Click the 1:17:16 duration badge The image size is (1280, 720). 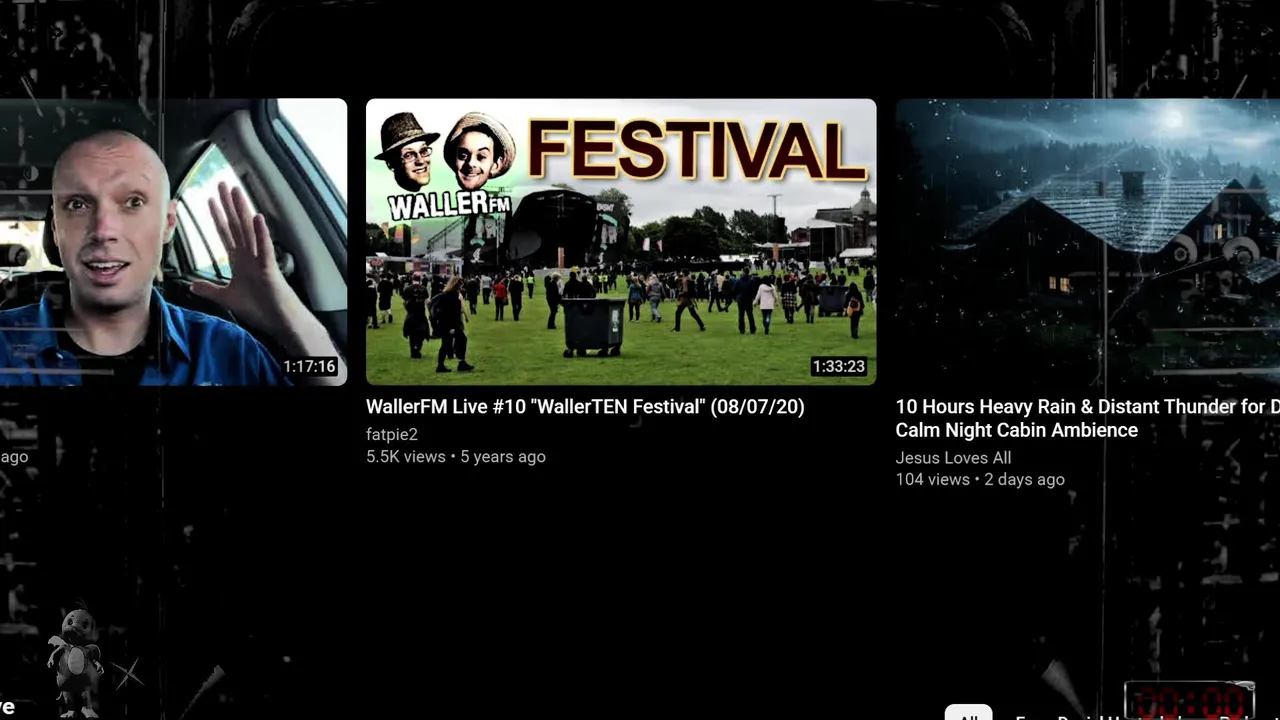click(309, 367)
